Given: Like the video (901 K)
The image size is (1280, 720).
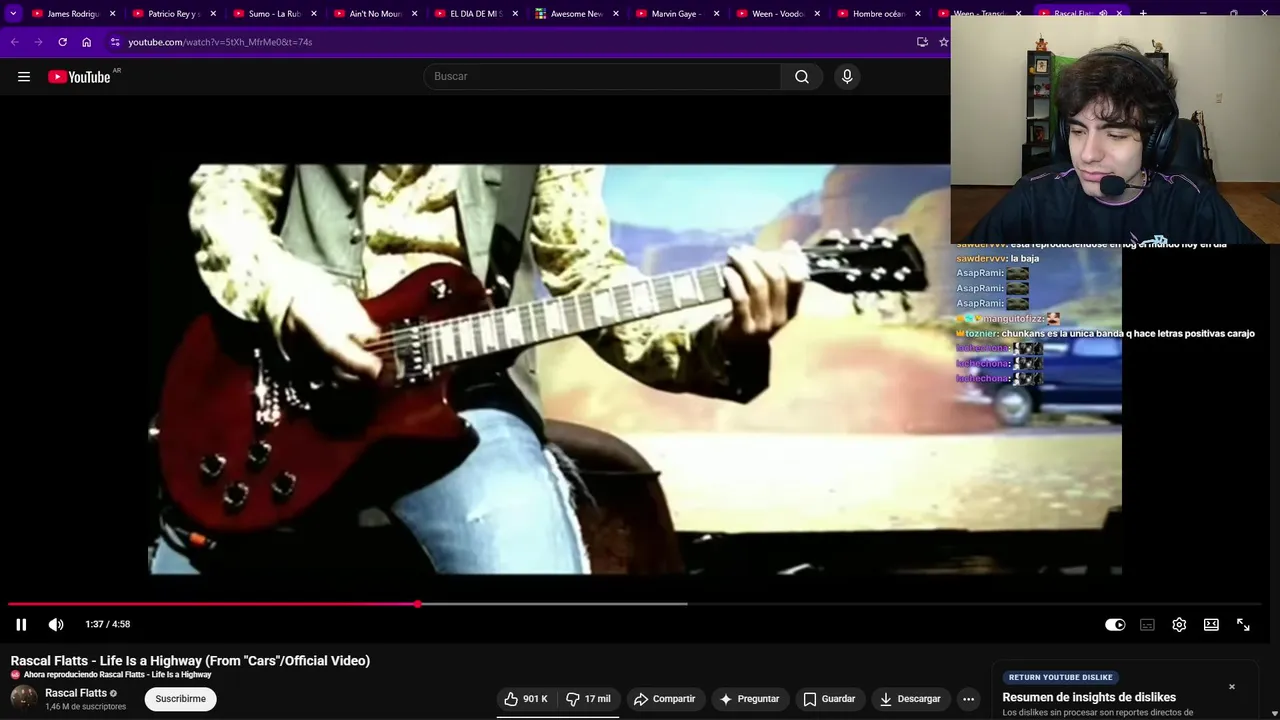Looking at the screenshot, I should coord(526,699).
